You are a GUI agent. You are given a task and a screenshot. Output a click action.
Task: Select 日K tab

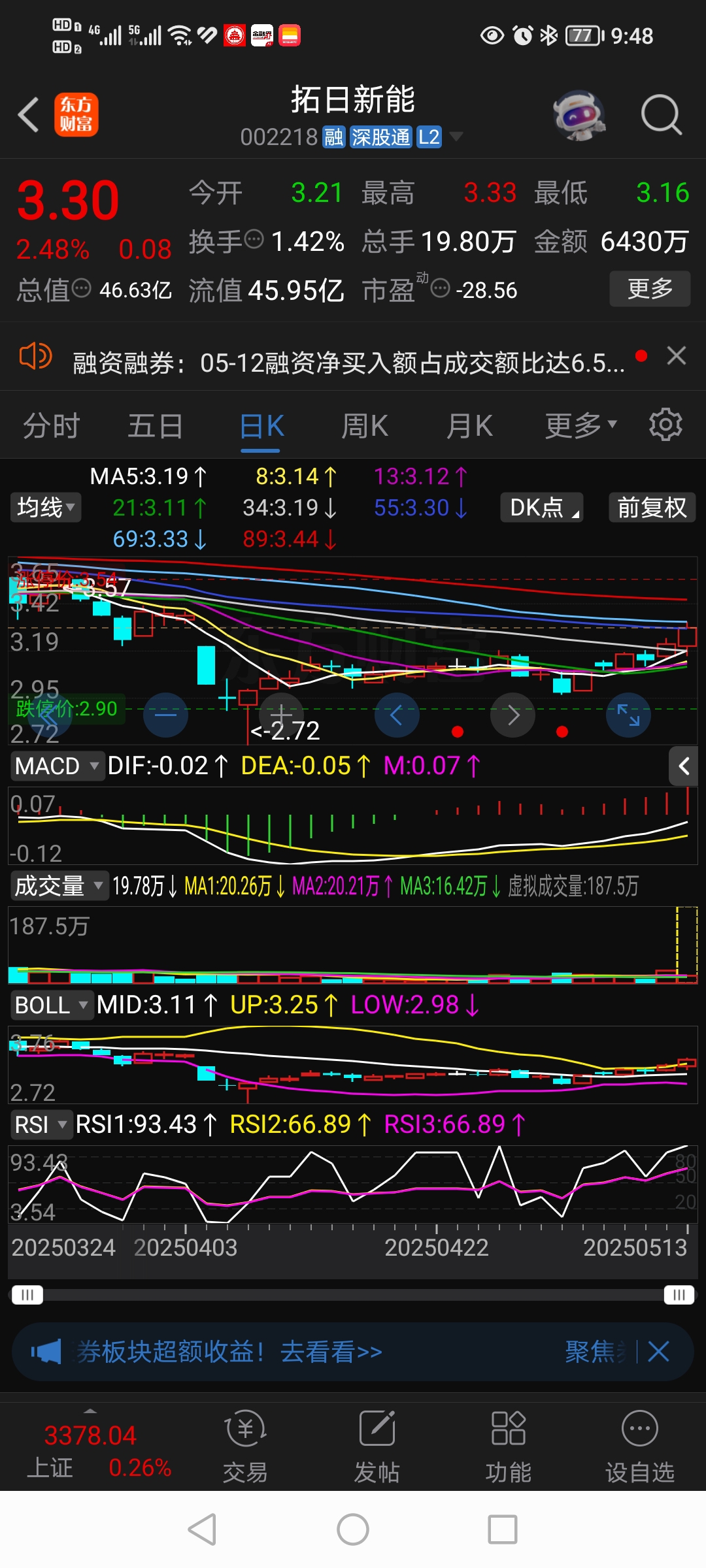click(x=261, y=427)
